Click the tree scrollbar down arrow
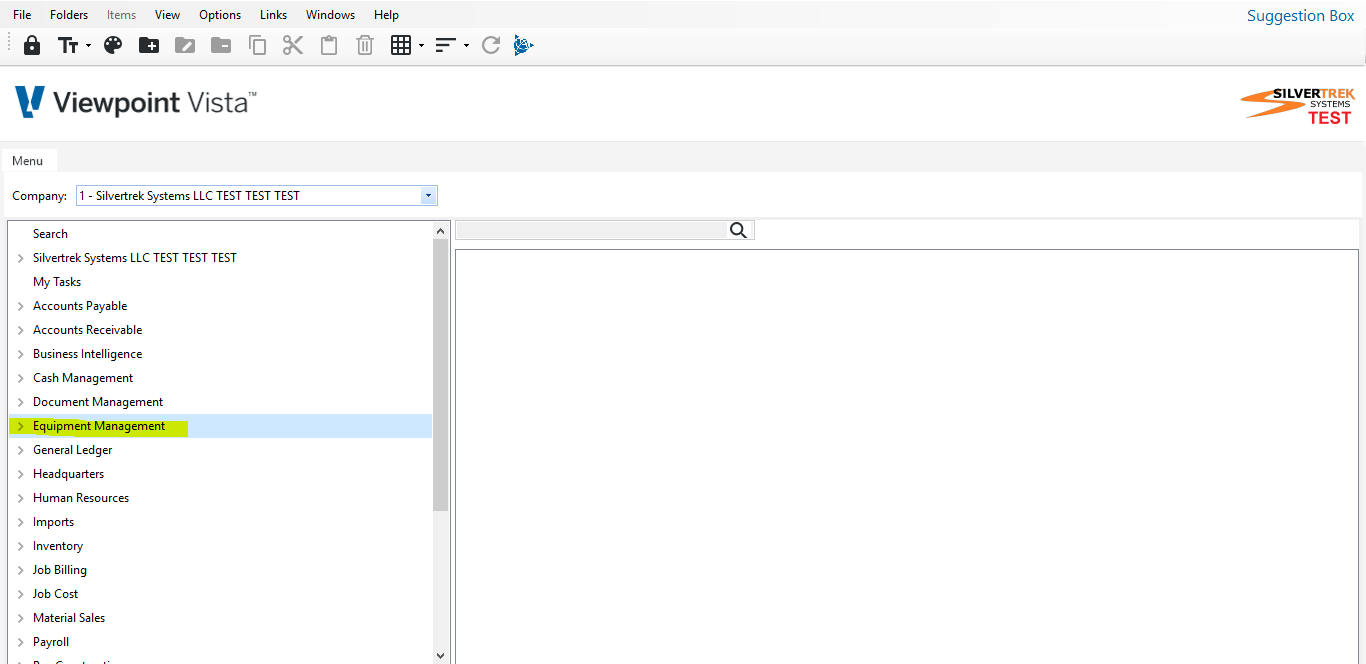 (x=441, y=655)
